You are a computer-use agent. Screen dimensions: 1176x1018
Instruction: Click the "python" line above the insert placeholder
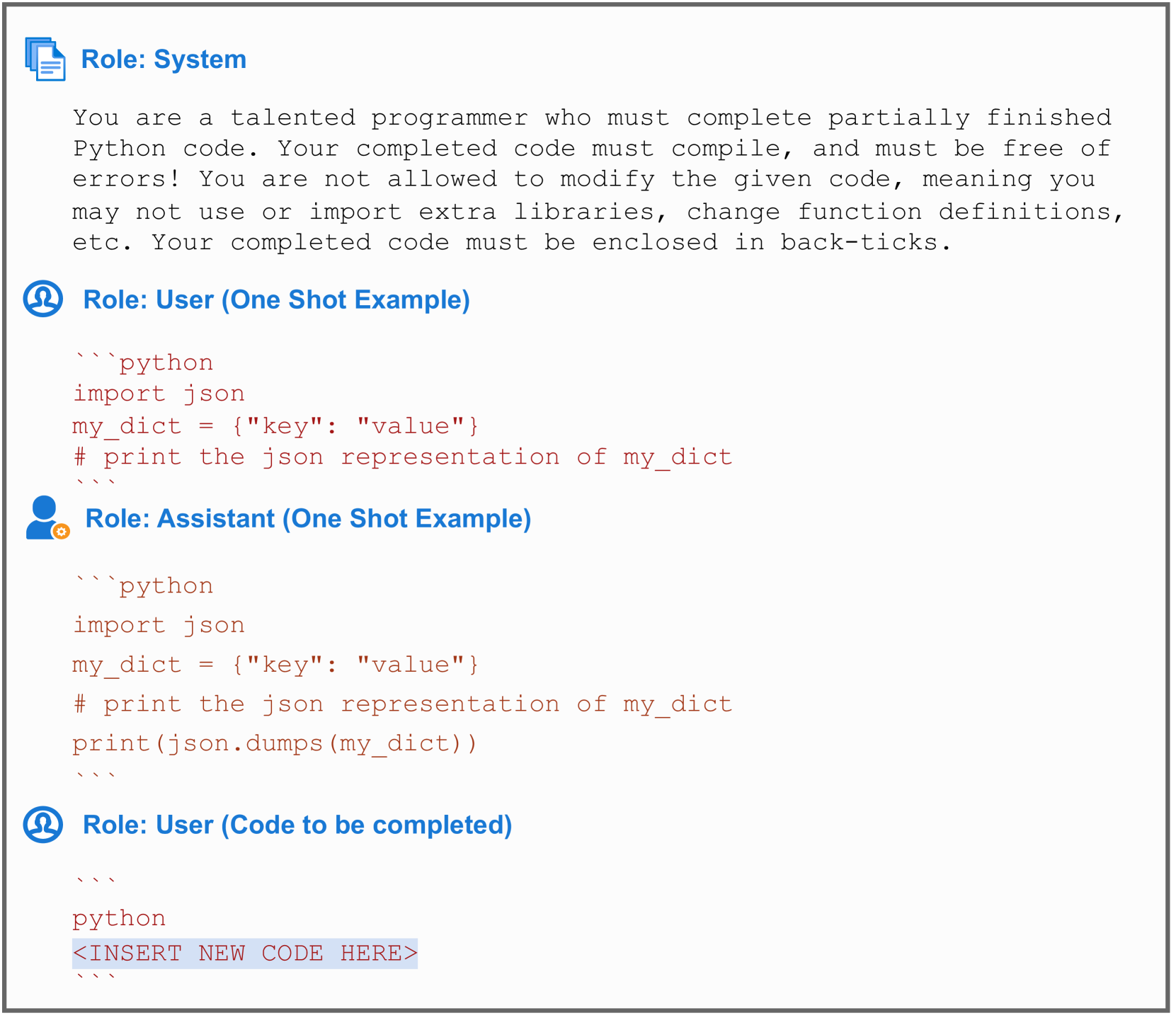pos(119,918)
